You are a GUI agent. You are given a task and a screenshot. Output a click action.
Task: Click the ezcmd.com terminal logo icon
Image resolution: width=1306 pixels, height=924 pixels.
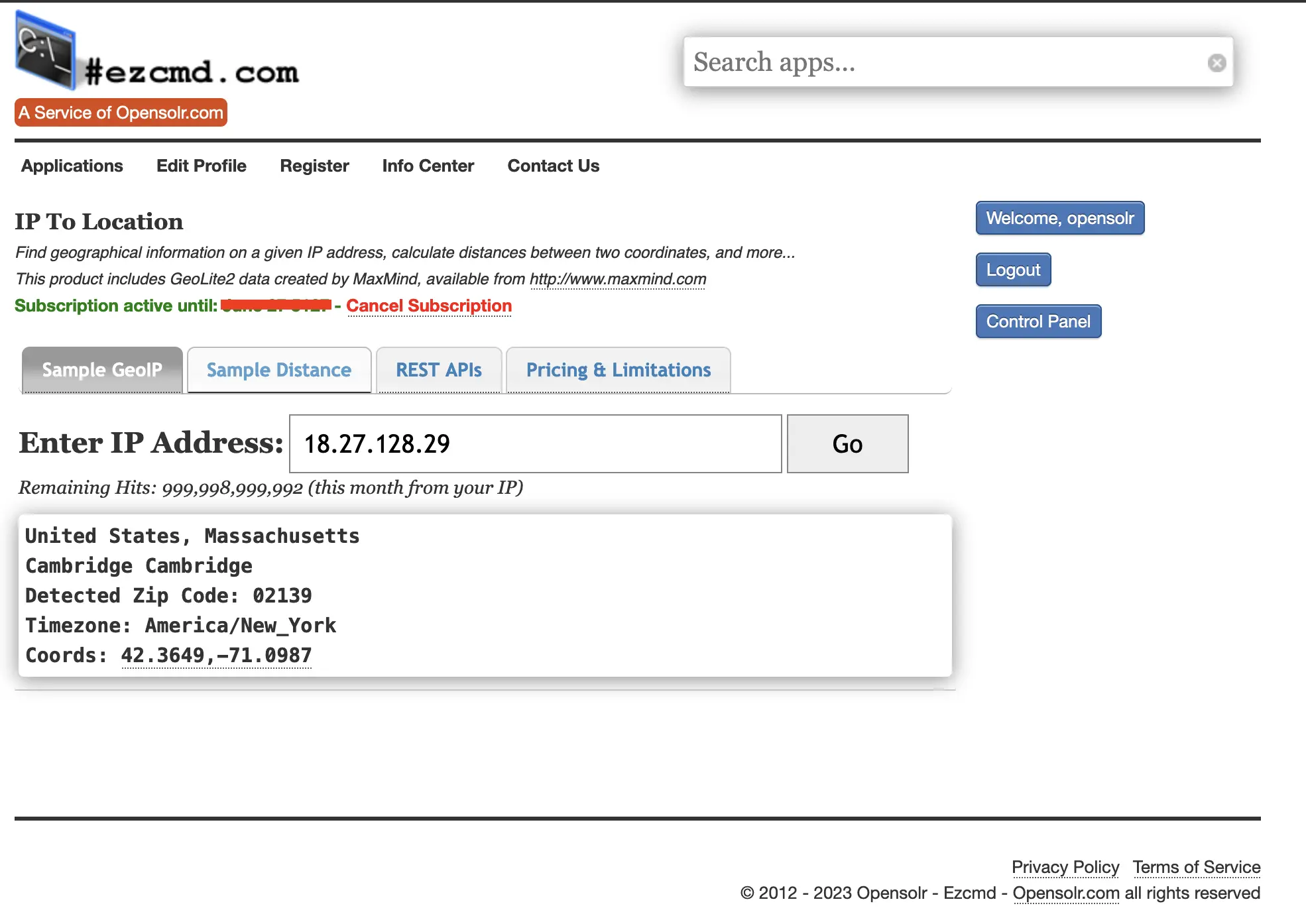click(45, 50)
